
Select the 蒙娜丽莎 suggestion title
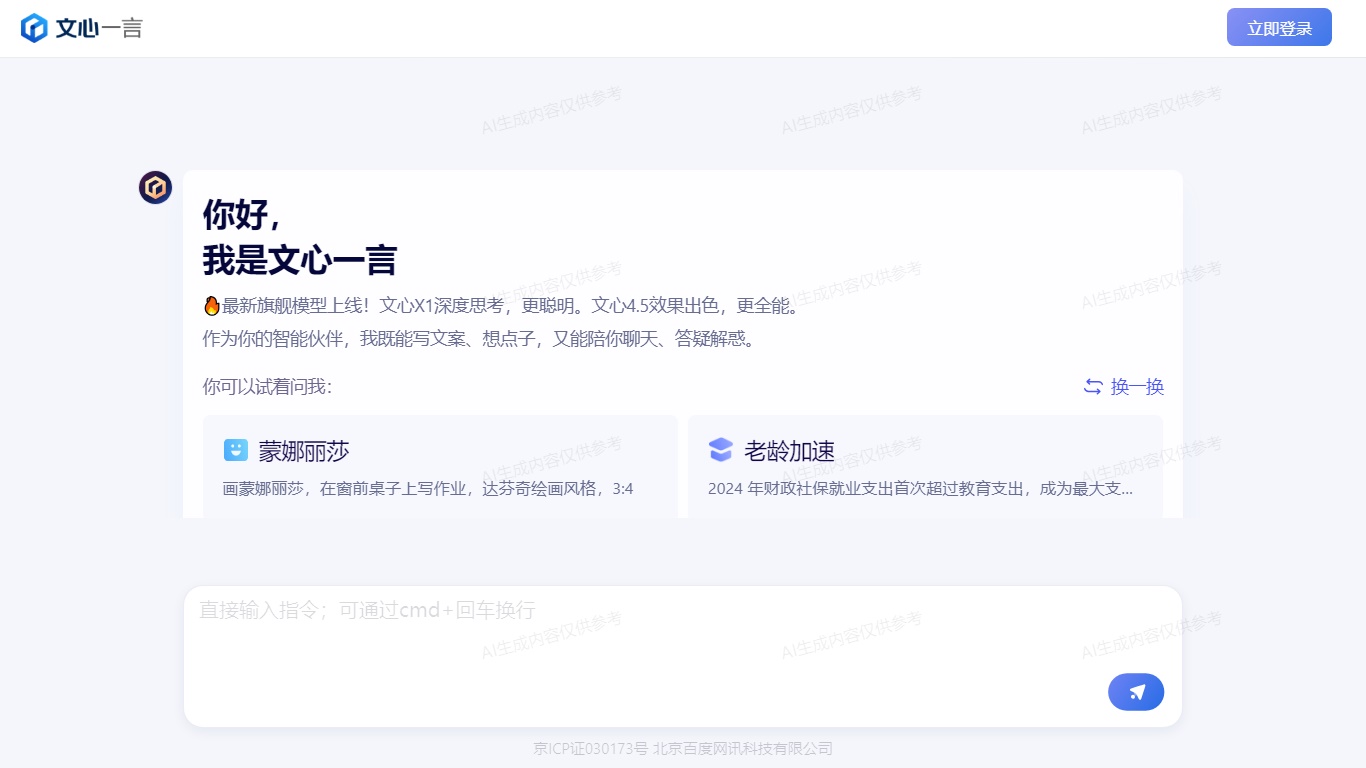304,451
